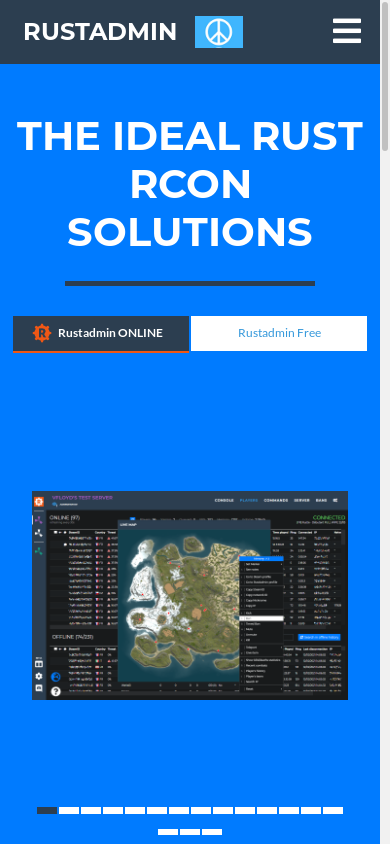Select the Rustadmin ONLINE tab
This screenshot has height=844, width=390.
click(x=101, y=334)
